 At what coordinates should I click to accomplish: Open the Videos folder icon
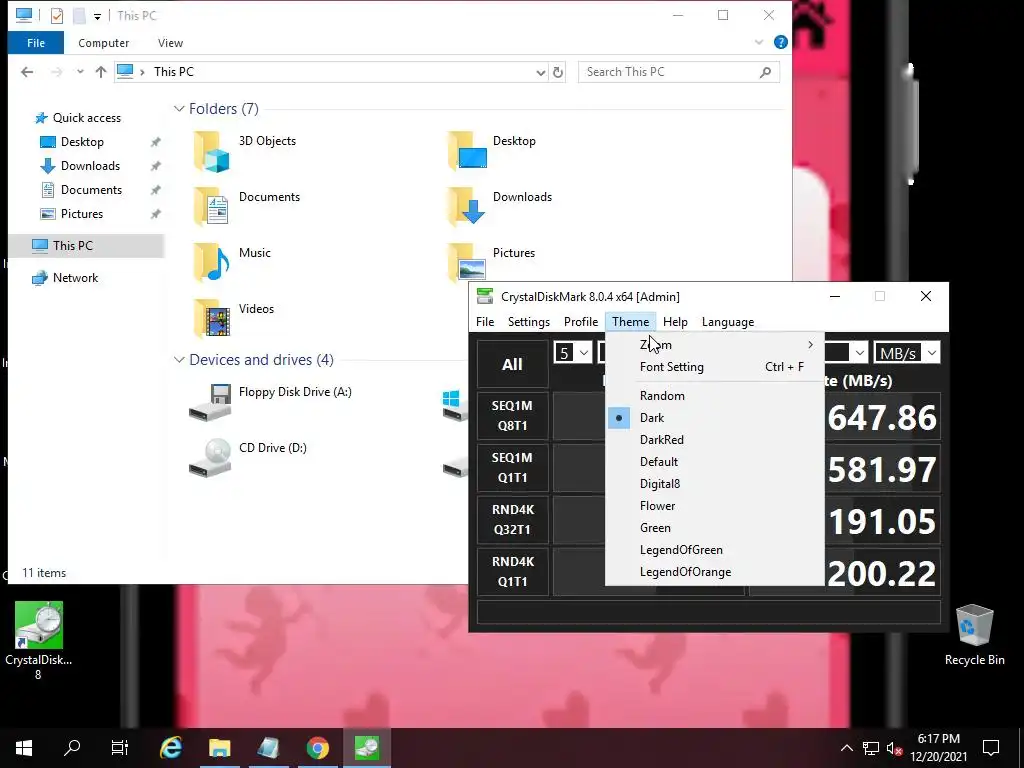[x=212, y=319]
